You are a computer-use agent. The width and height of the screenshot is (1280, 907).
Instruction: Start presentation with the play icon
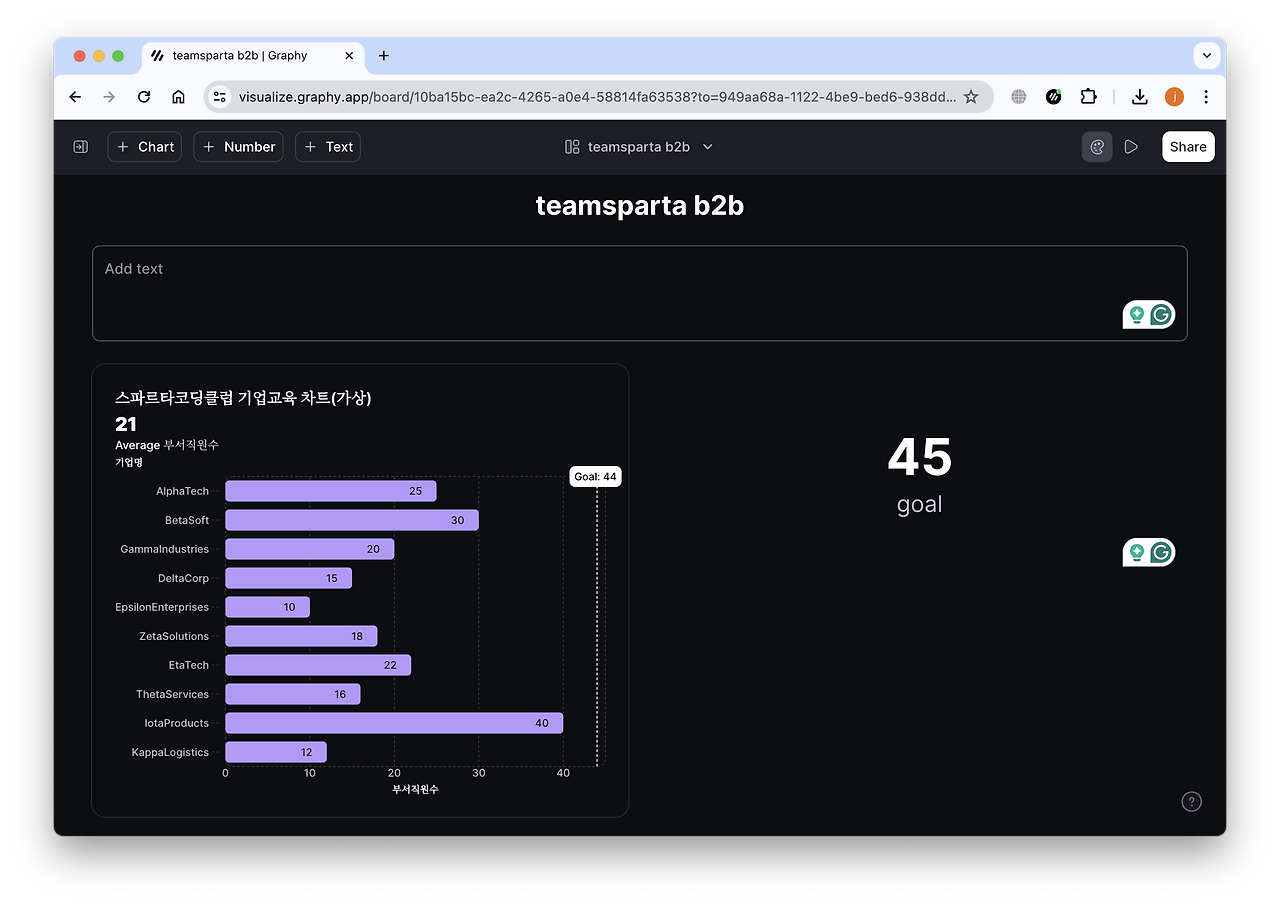[x=1131, y=147]
